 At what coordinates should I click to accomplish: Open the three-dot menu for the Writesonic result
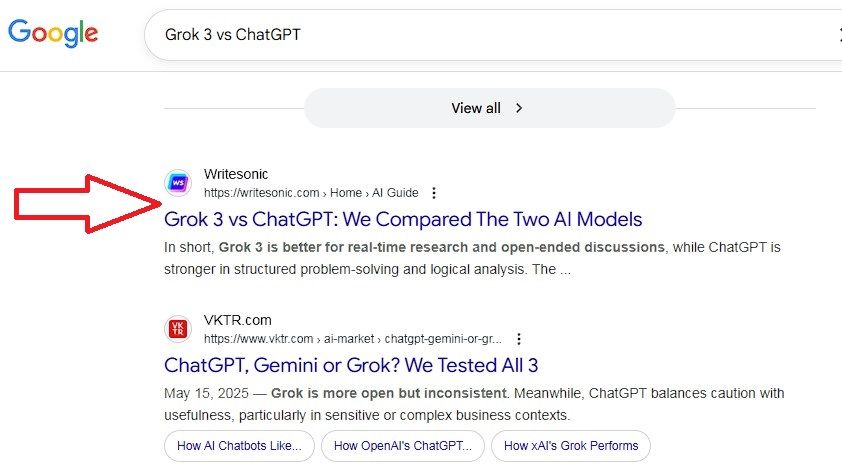coord(433,193)
